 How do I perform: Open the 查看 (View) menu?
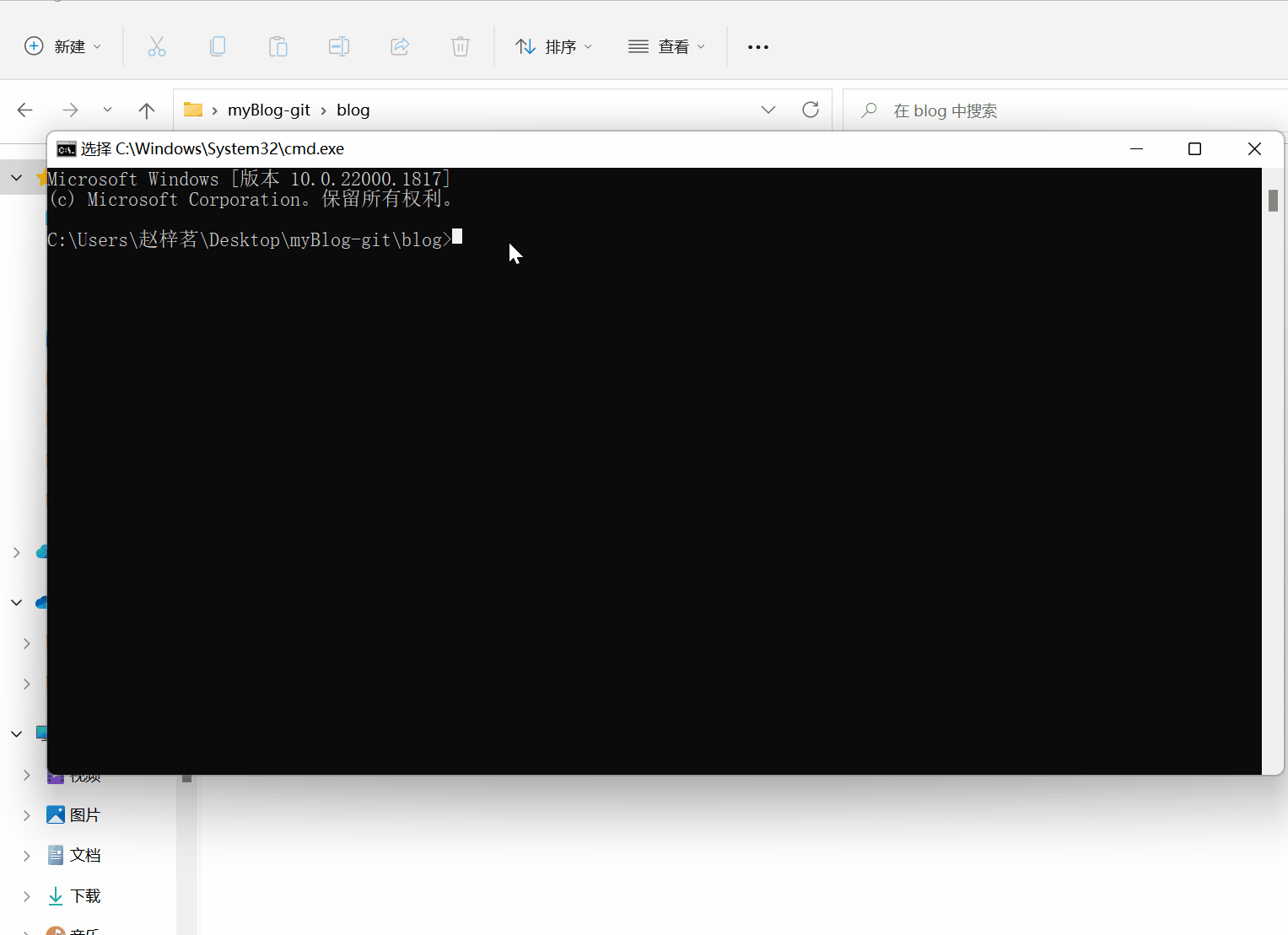tap(666, 46)
